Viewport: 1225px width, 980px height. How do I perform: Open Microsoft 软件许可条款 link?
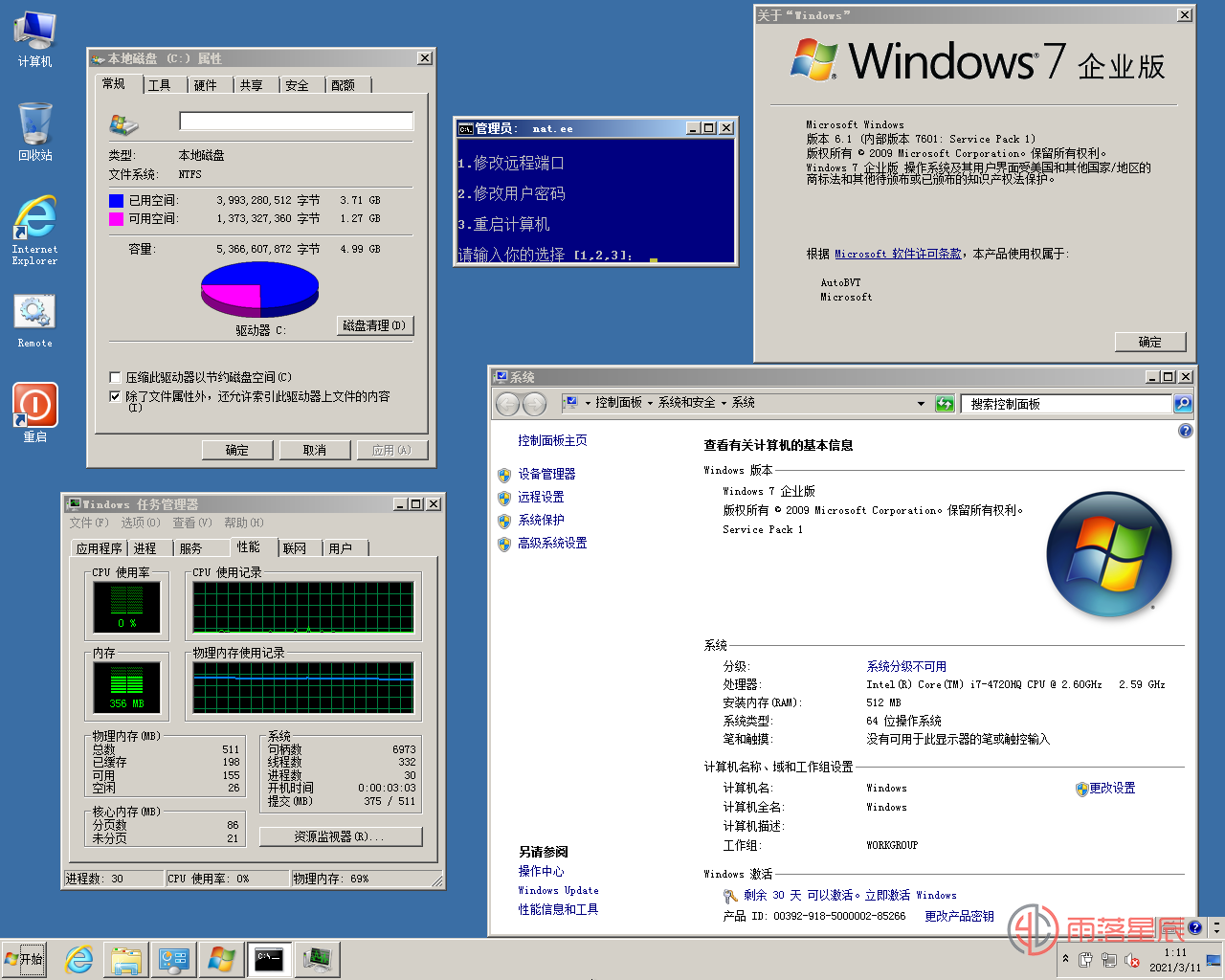899,254
